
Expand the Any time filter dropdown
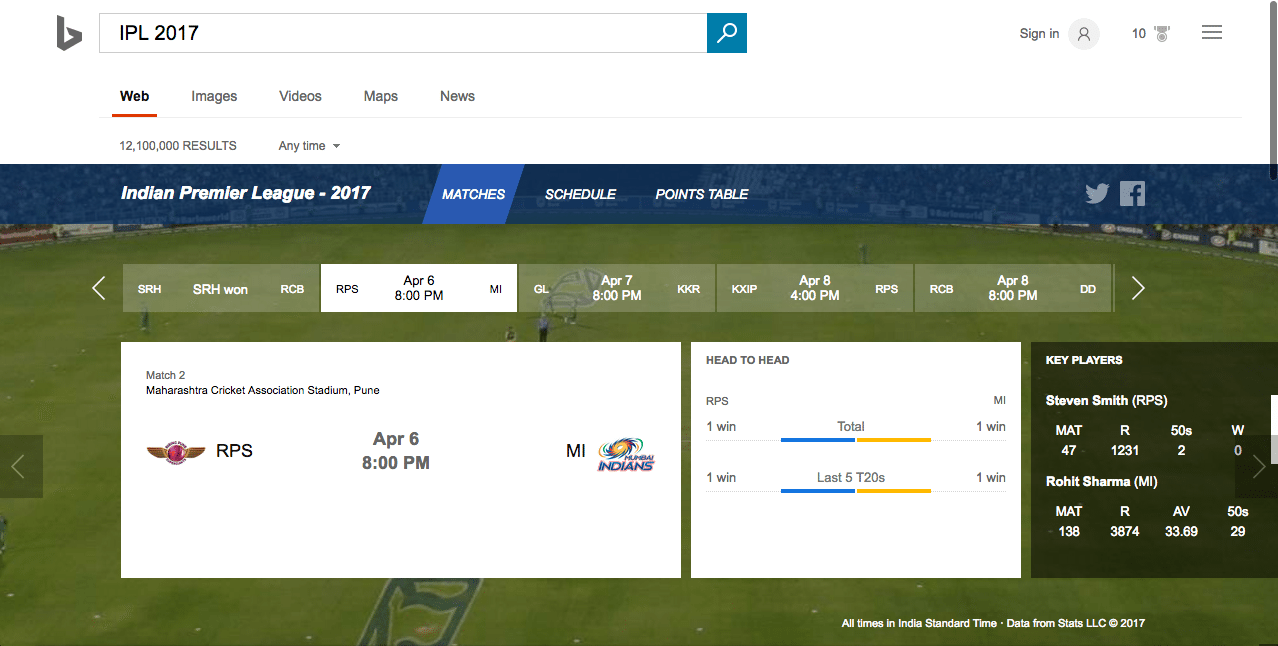(309, 146)
